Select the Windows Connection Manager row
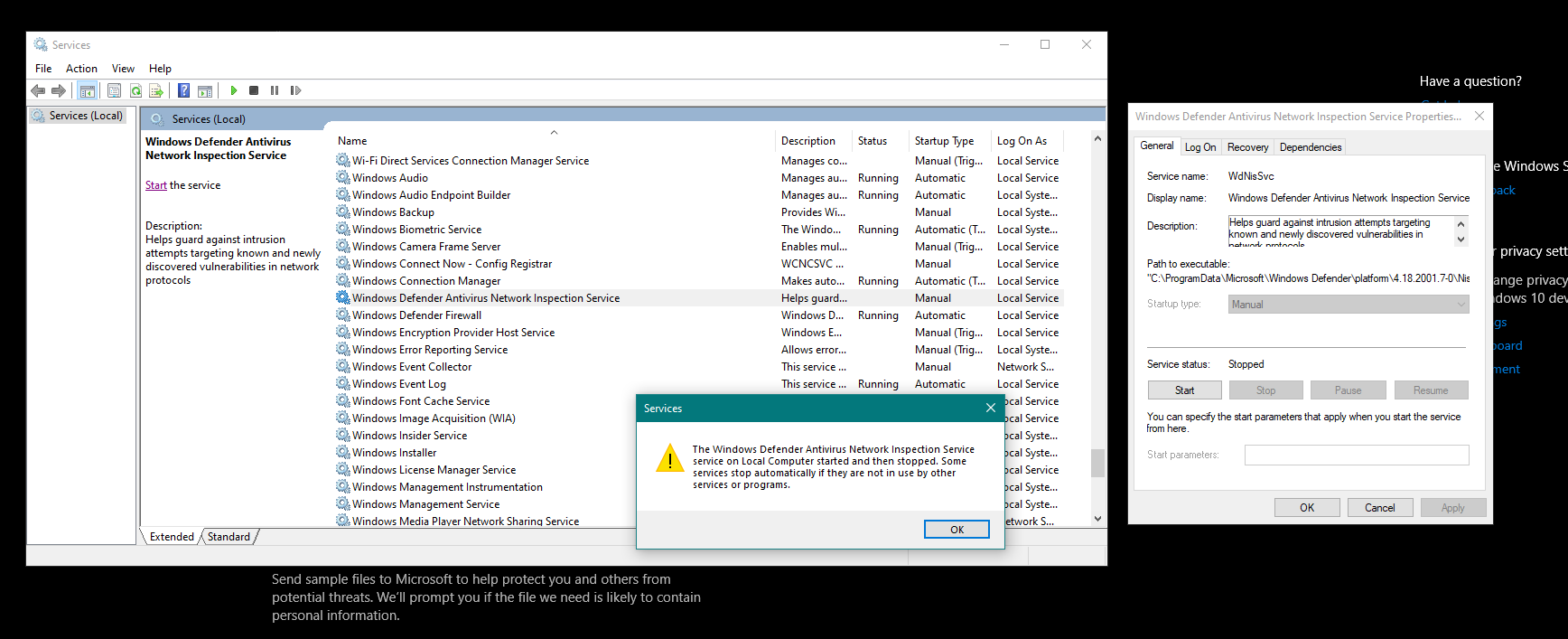Image resolution: width=1568 pixels, height=639 pixels. [x=698, y=280]
